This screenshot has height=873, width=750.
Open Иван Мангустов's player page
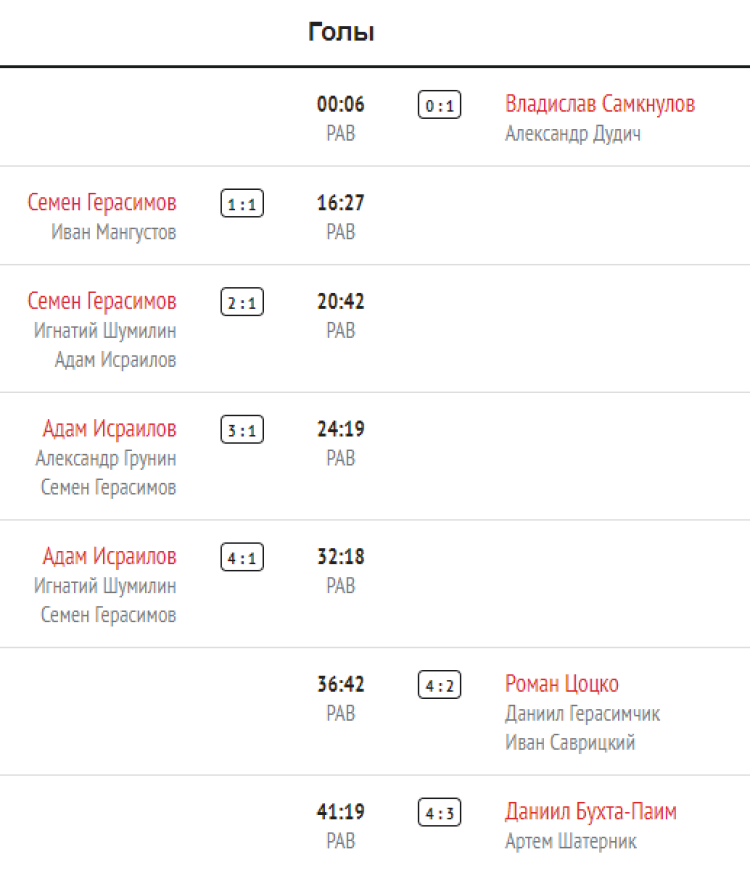click(x=114, y=232)
